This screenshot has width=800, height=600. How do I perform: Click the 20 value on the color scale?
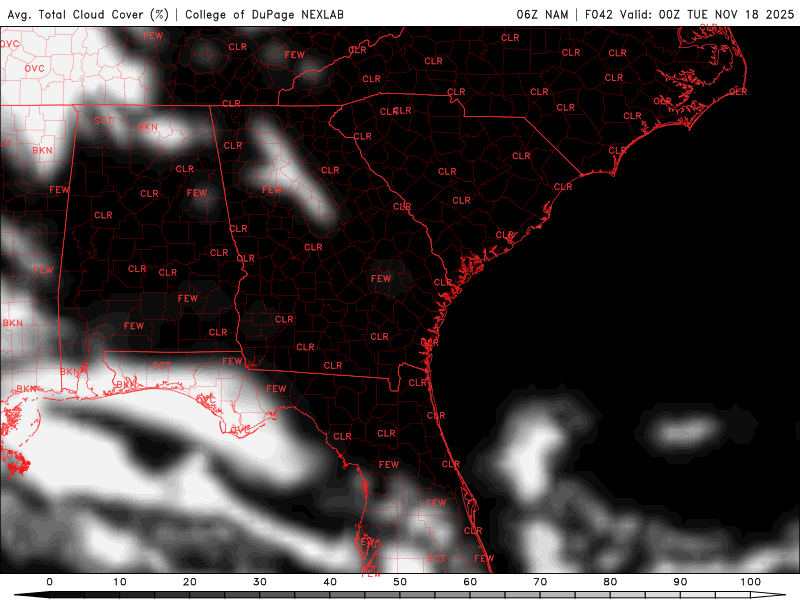coord(190,582)
